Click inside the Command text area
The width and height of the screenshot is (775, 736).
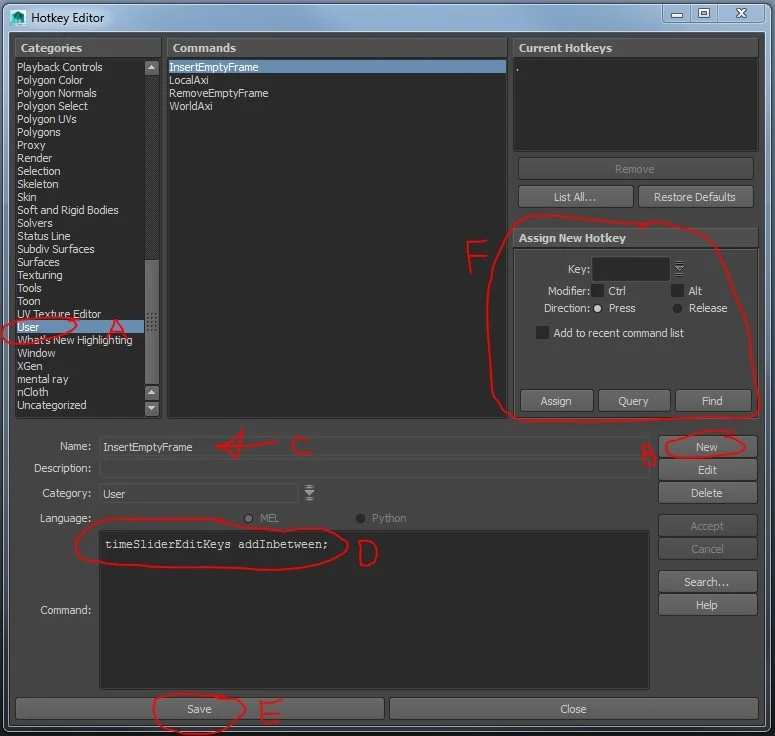pos(374,609)
